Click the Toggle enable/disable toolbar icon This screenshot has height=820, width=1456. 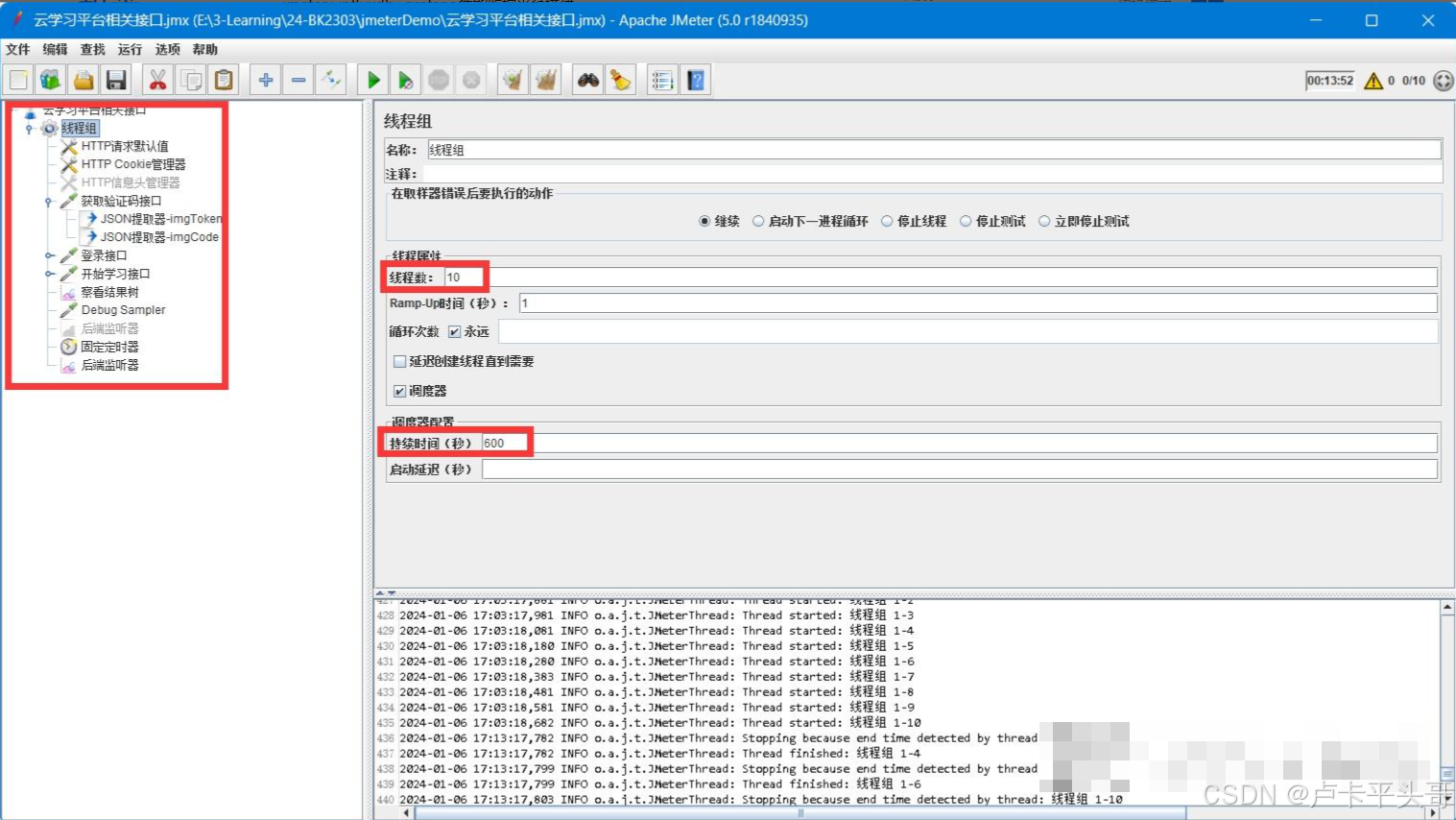tap(331, 80)
